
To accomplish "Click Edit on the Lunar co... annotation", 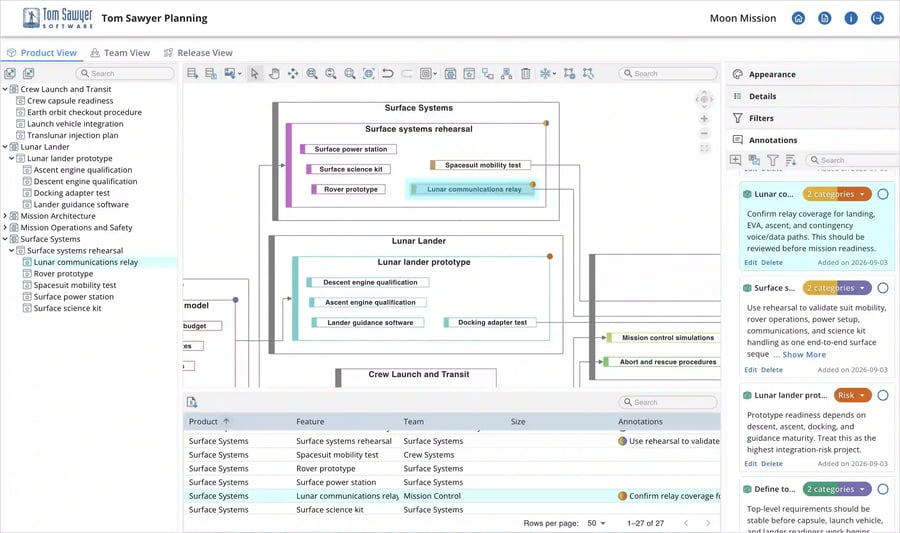I will tap(750, 262).
